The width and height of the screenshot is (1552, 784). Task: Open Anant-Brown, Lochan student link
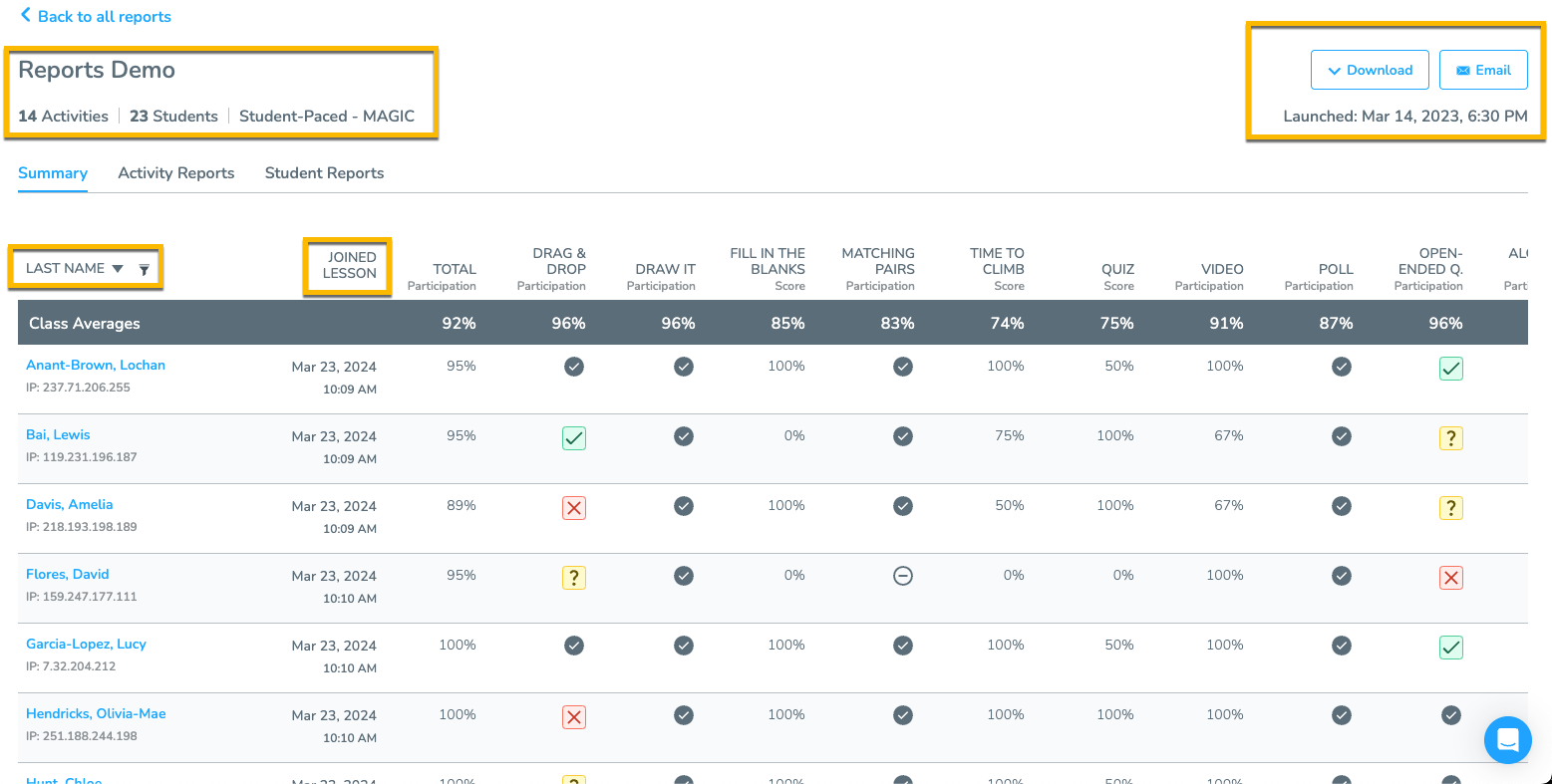[x=96, y=365]
